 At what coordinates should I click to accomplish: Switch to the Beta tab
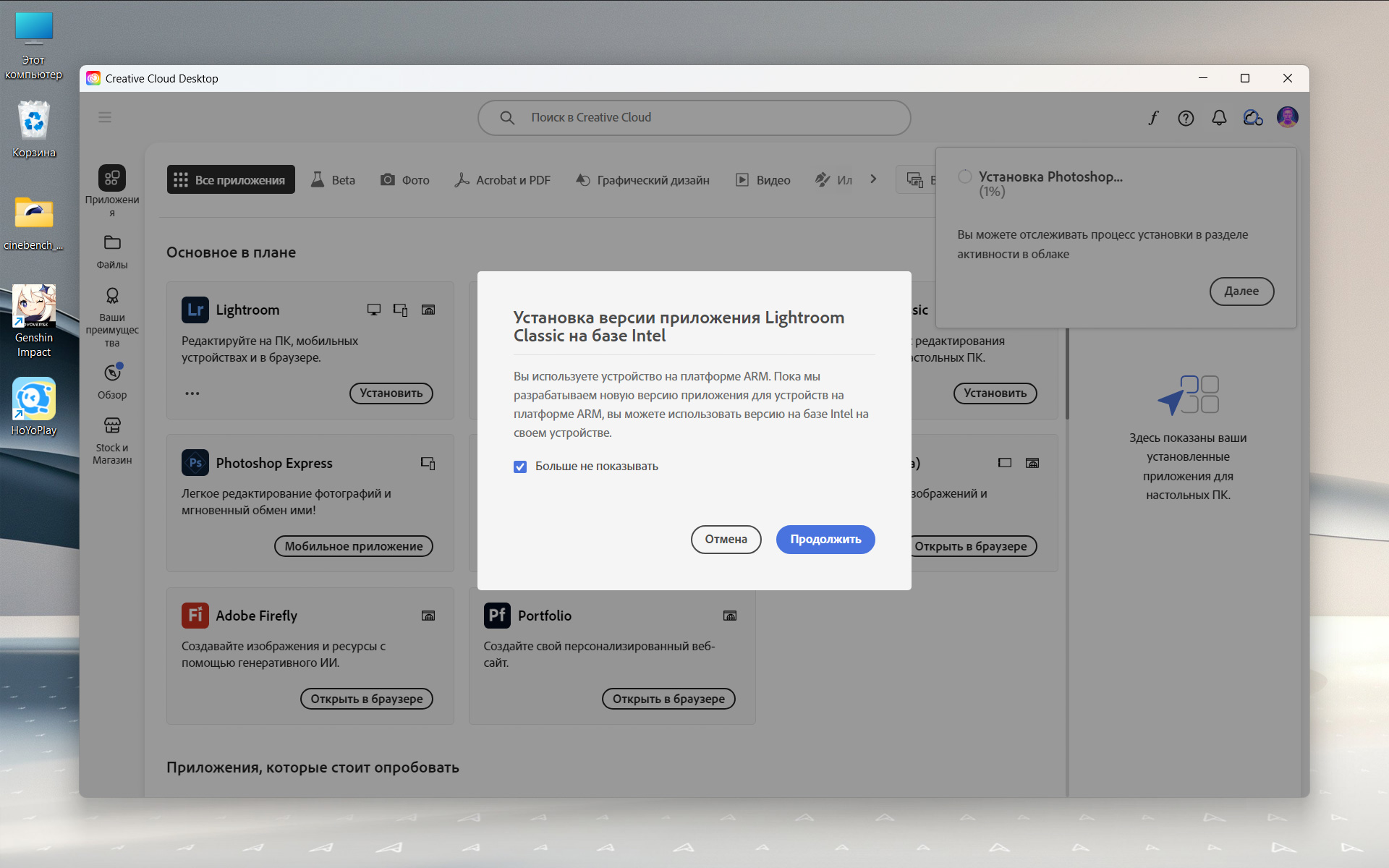pyautogui.click(x=334, y=179)
